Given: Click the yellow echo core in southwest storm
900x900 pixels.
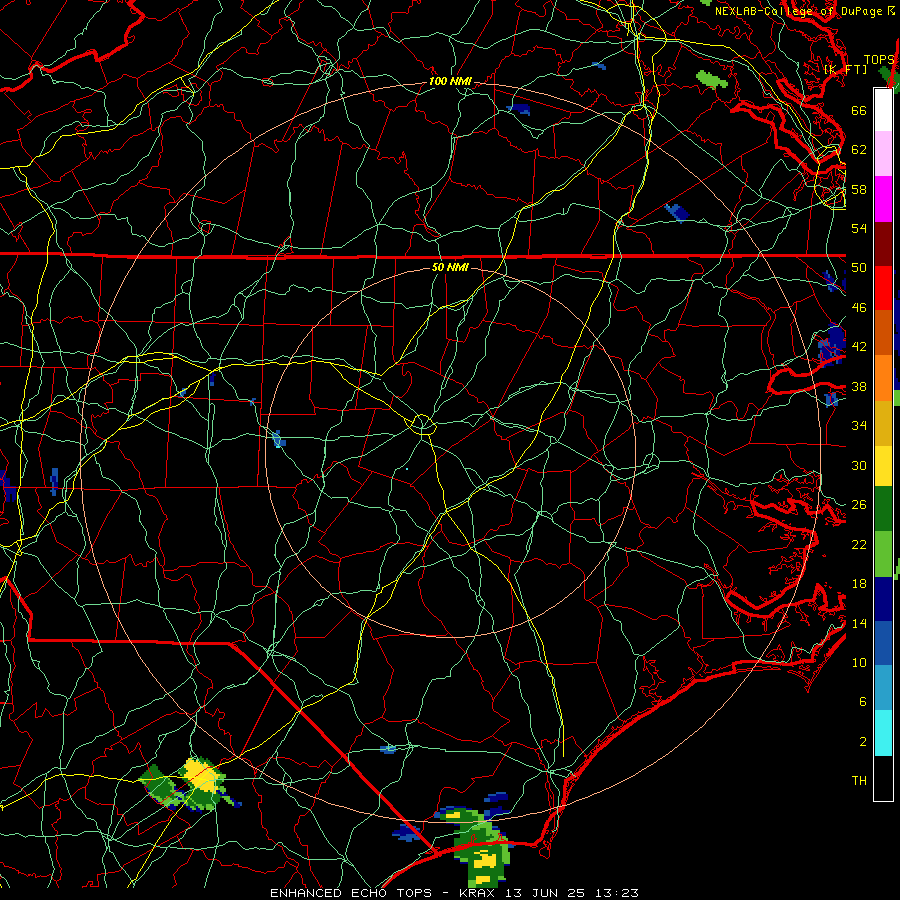Looking at the screenshot, I should click(200, 776).
